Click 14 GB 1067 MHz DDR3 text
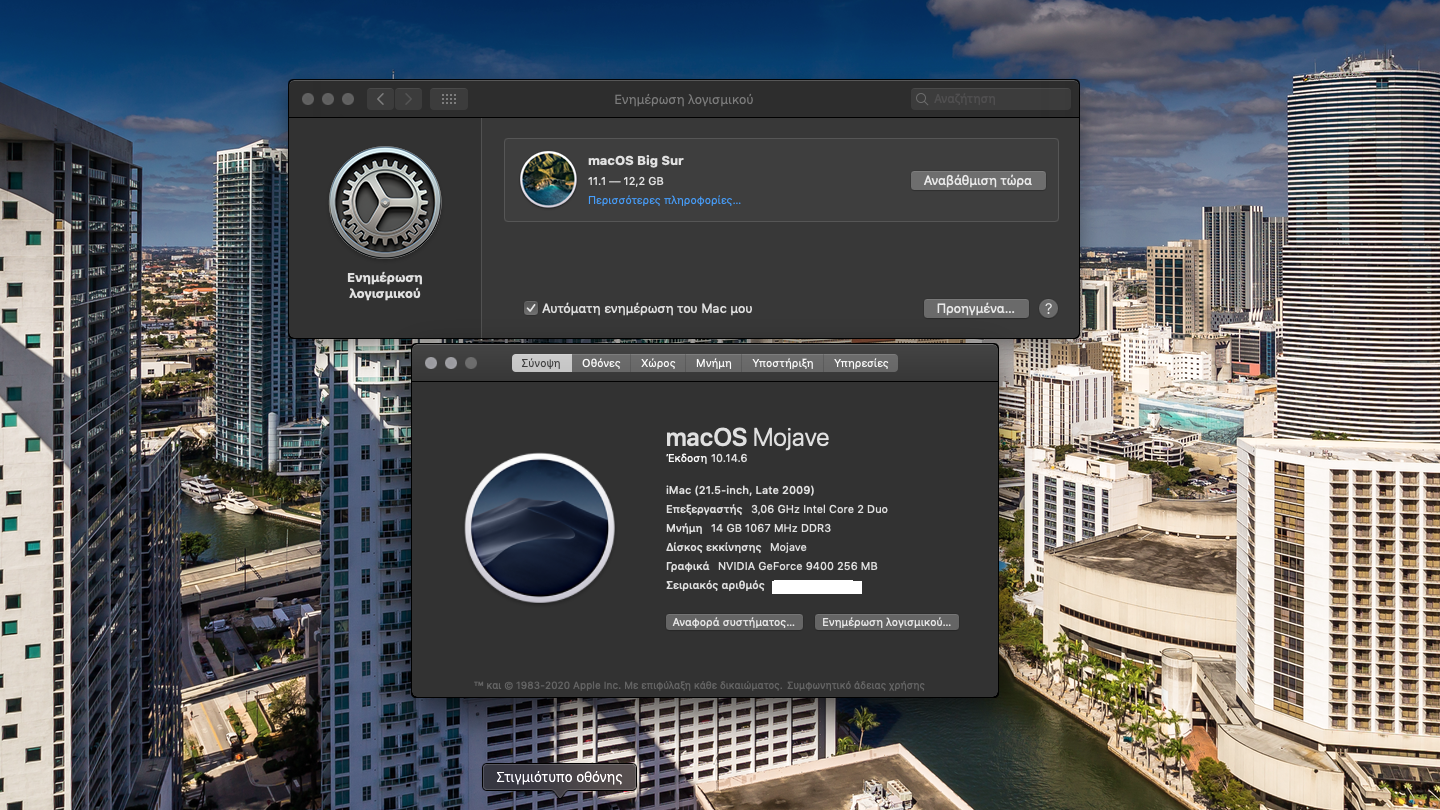Image resolution: width=1440 pixels, height=810 pixels. tap(771, 528)
